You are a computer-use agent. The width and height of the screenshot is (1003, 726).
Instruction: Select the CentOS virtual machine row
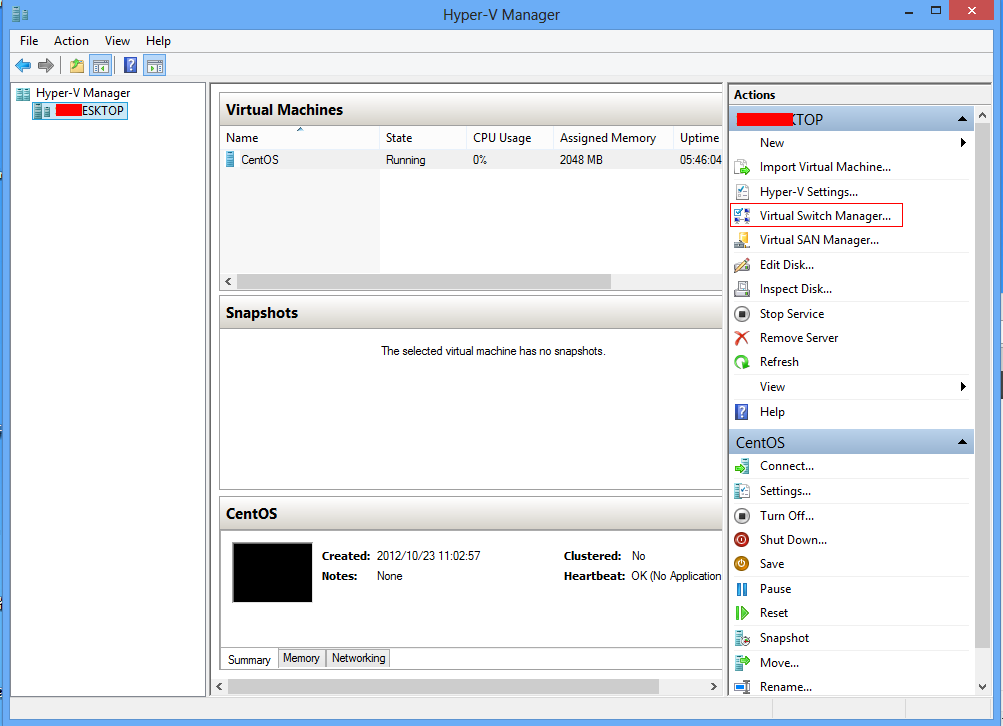pos(471,160)
